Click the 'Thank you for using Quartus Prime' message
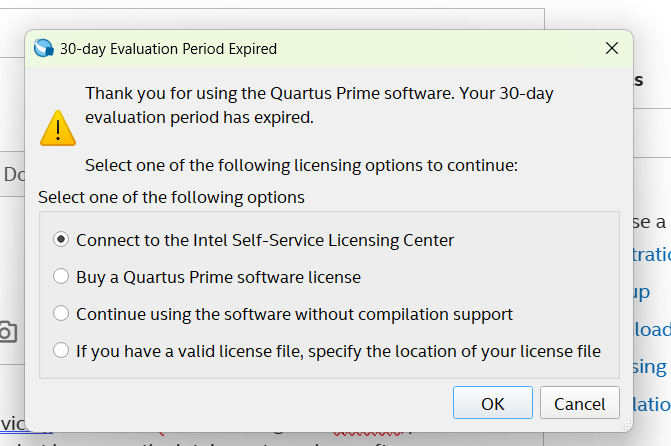This screenshot has height=446, width=671. click(x=319, y=105)
